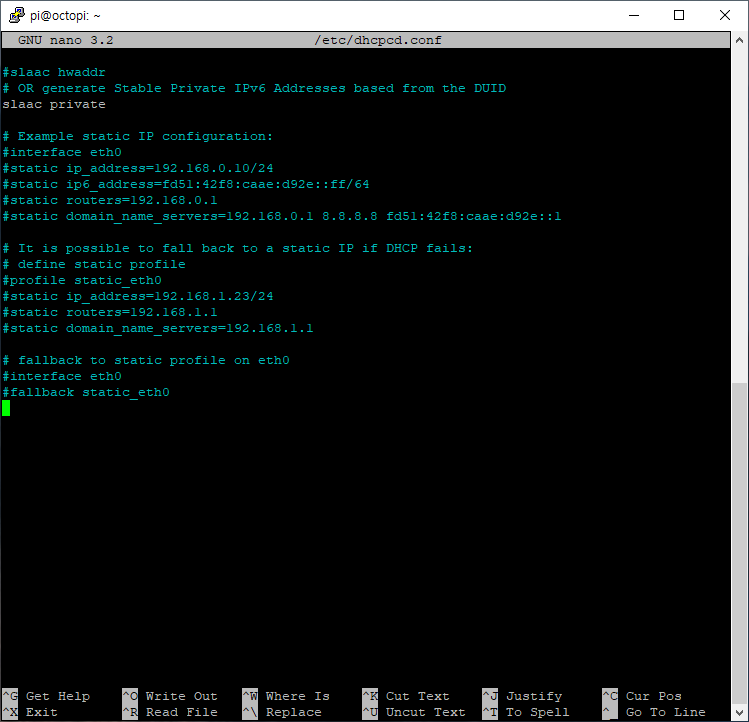749x722 pixels.
Task: Click the '#static ip6_address' line
Action: pyautogui.click(x=186, y=184)
